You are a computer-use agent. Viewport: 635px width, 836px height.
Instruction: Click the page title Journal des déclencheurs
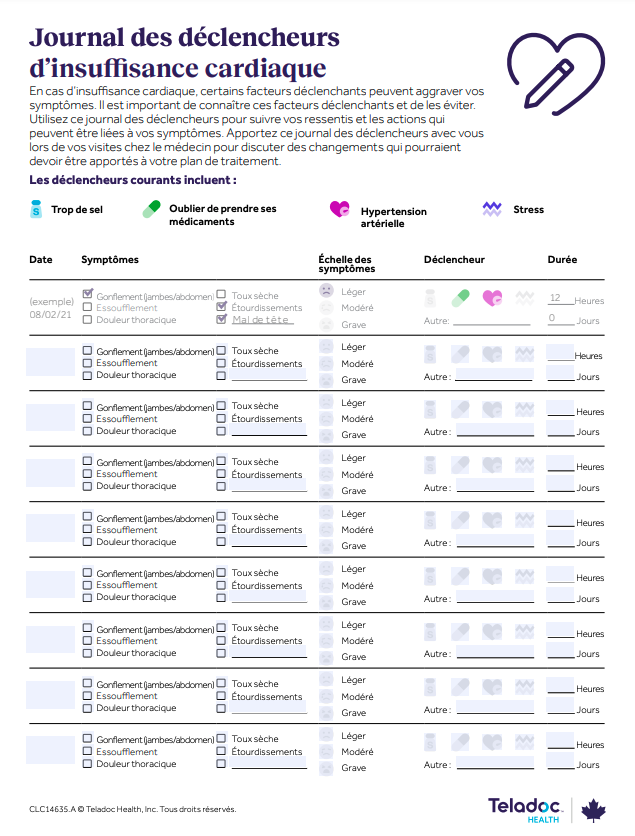185,38
